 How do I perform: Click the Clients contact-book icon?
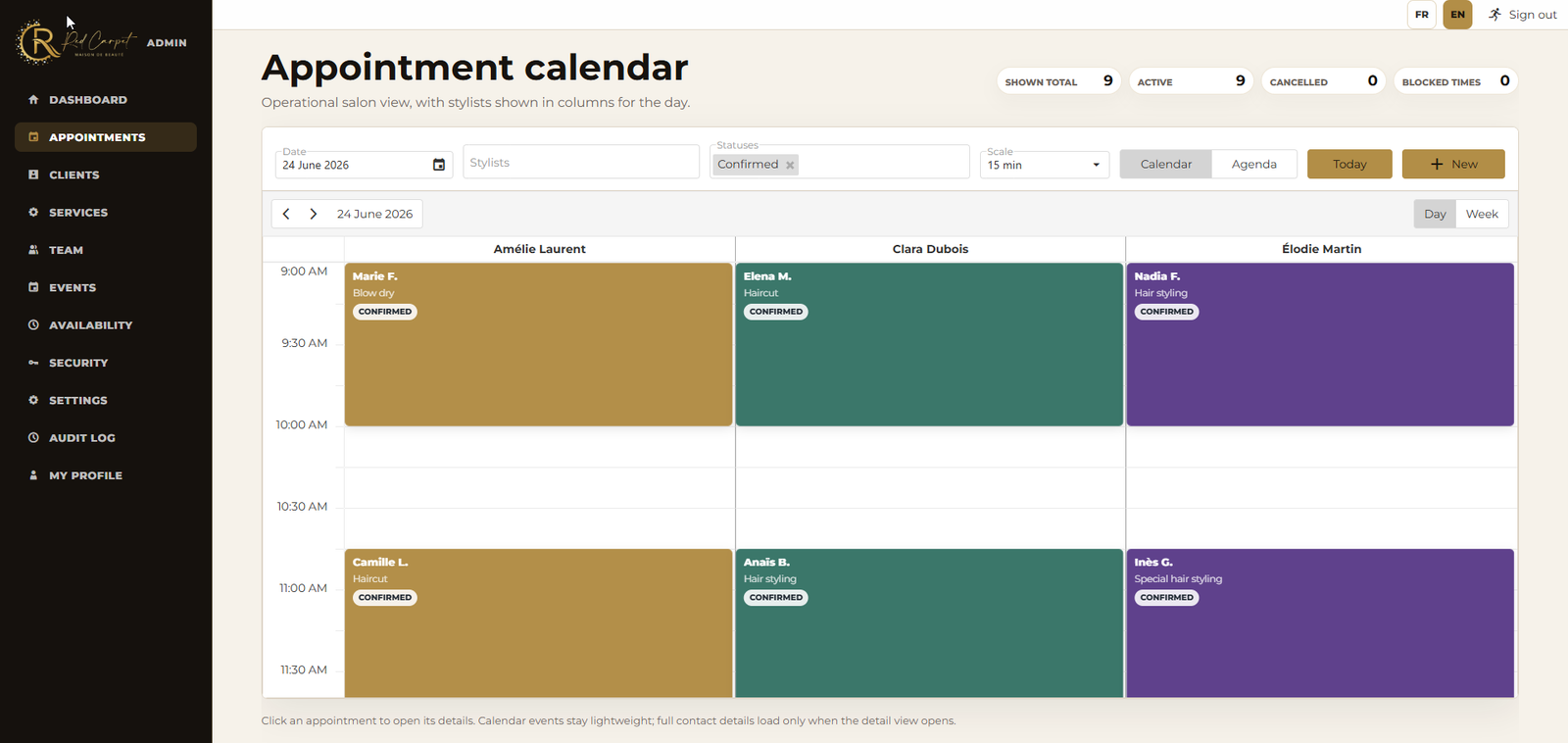coord(33,174)
